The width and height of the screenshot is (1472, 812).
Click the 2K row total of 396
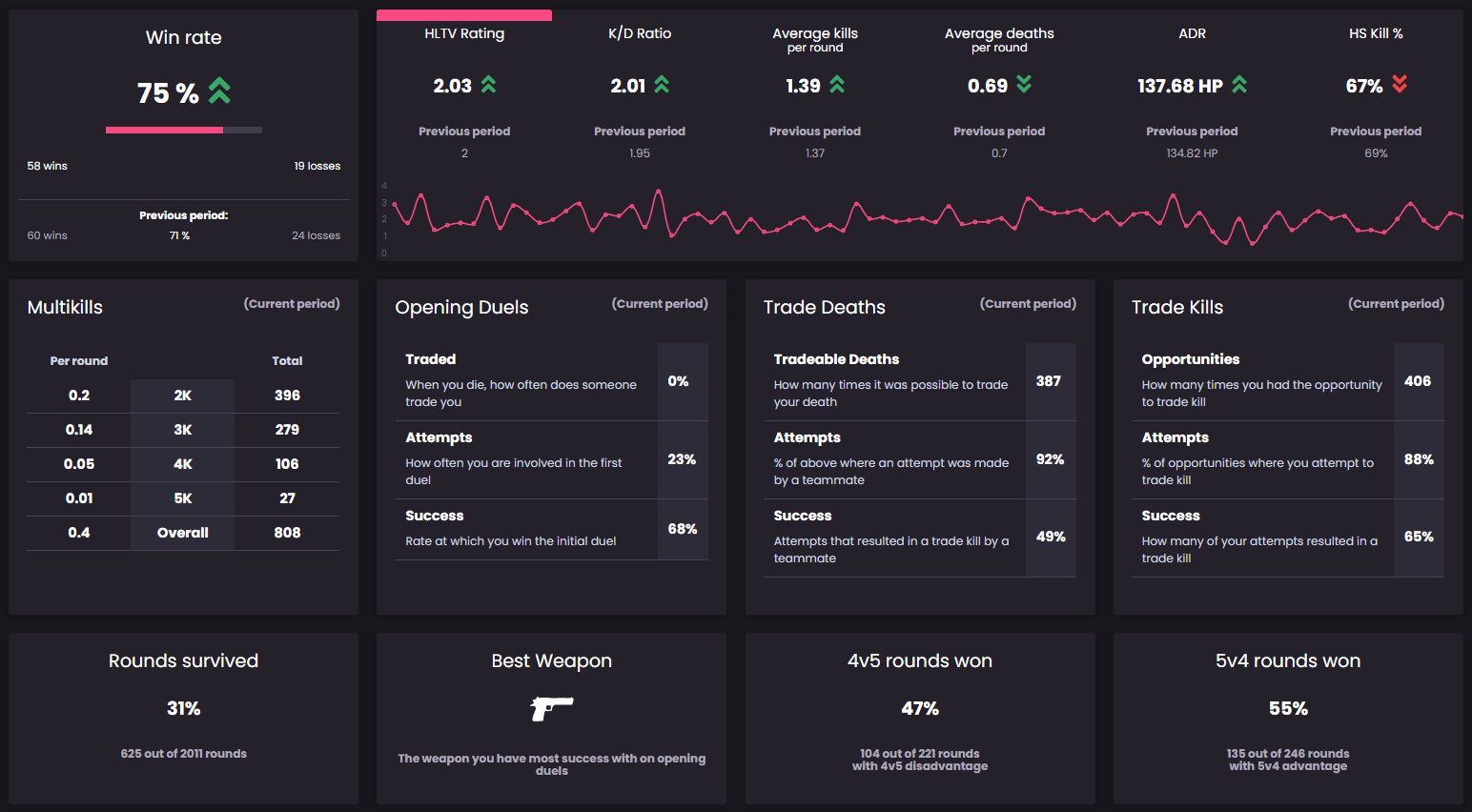287,396
